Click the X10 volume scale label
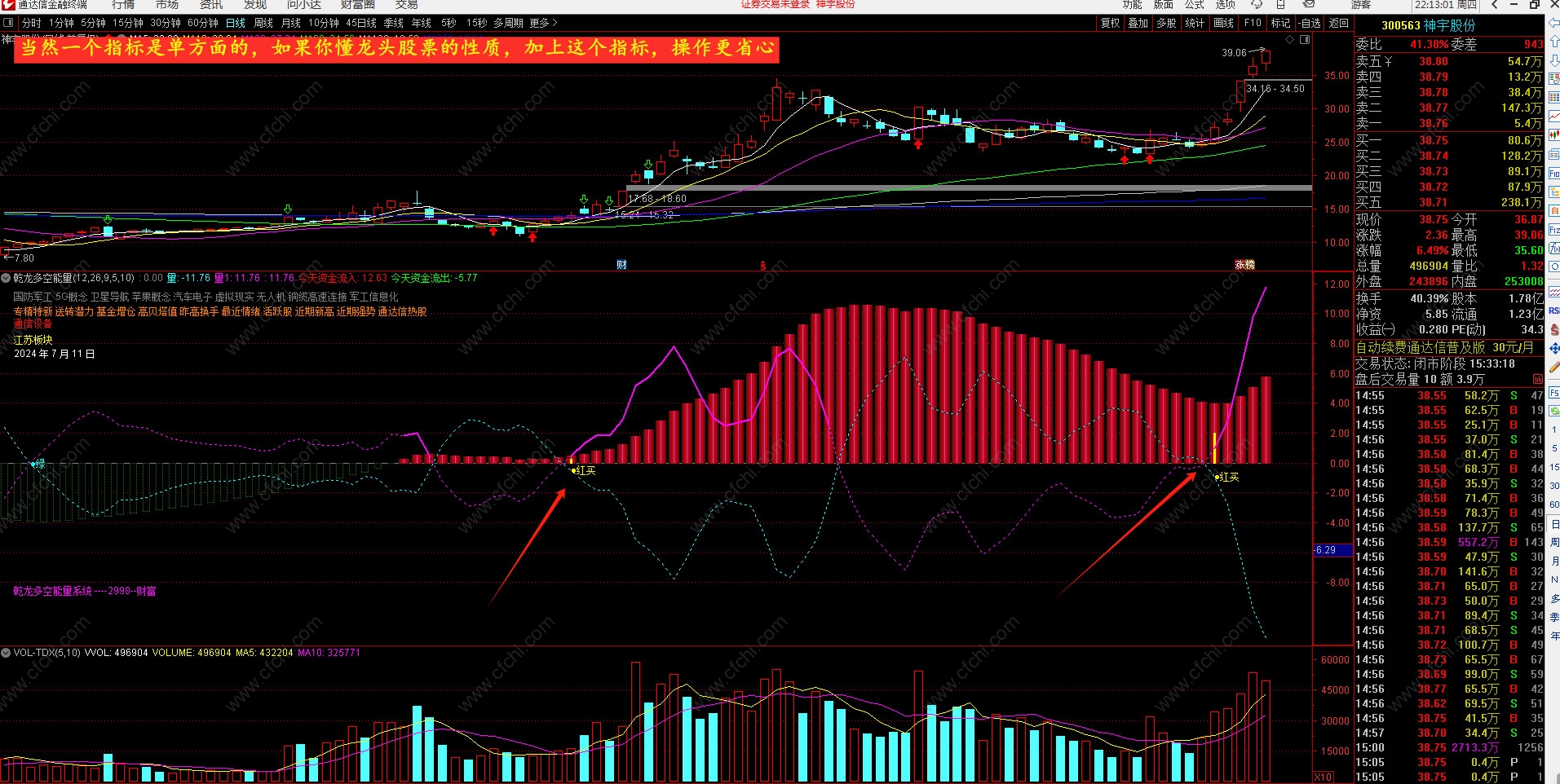 (1324, 777)
